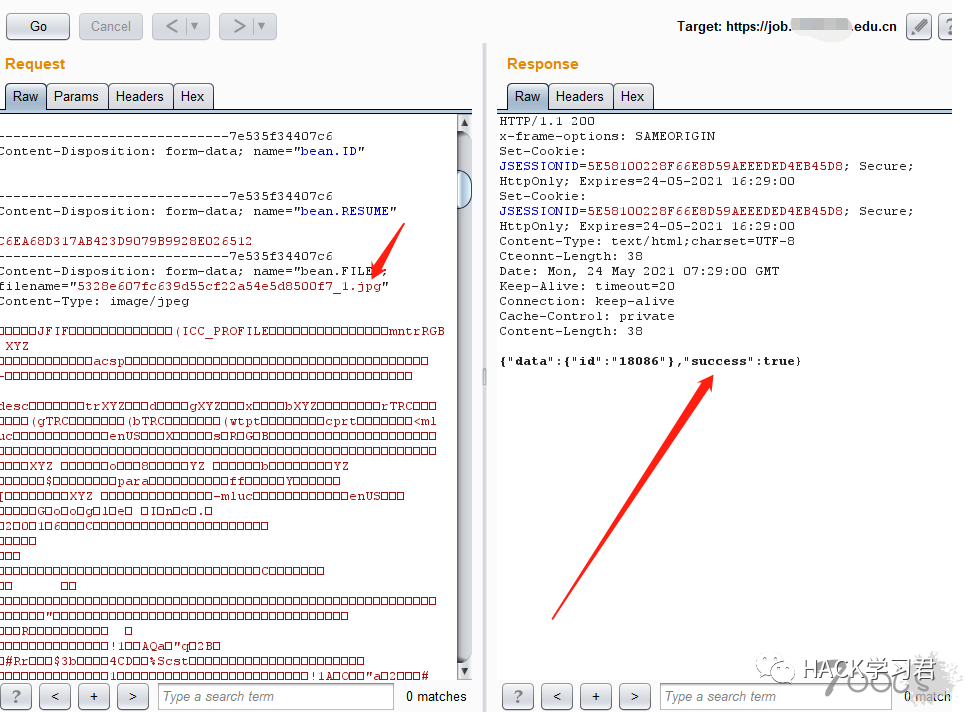
Task: Show the Response Headers tab
Action: click(x=579, y=97)
